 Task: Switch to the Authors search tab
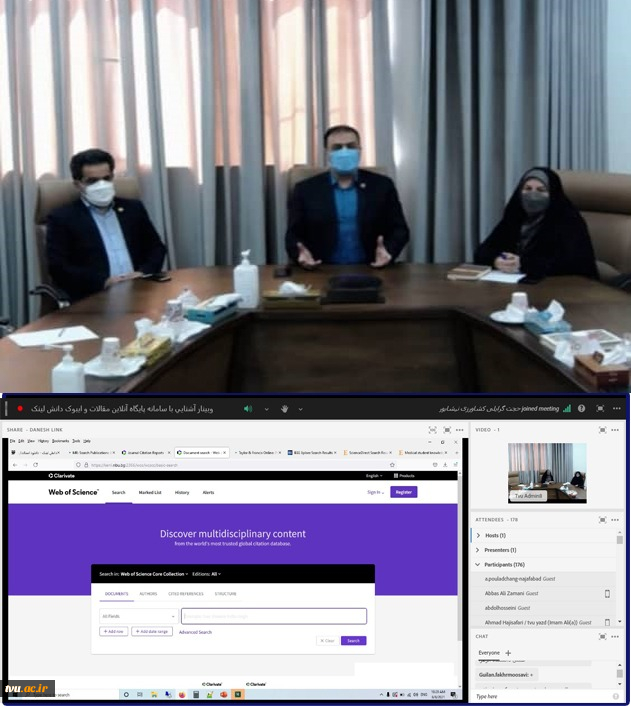coord(148,594)
